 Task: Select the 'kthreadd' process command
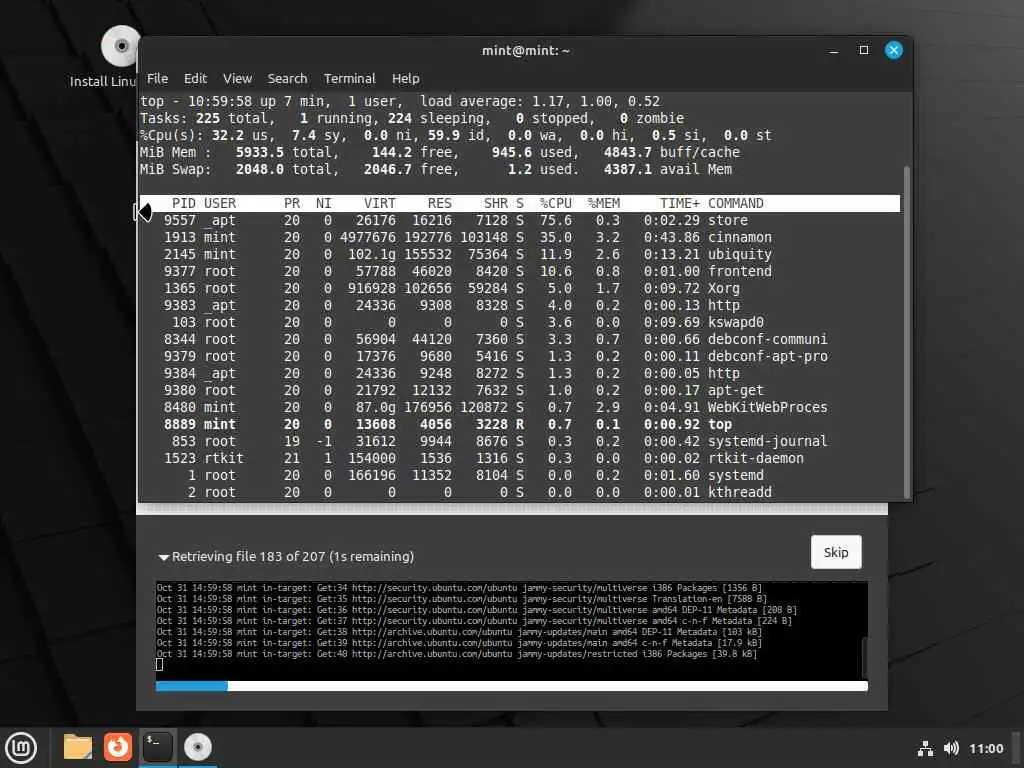pos(739,492)
